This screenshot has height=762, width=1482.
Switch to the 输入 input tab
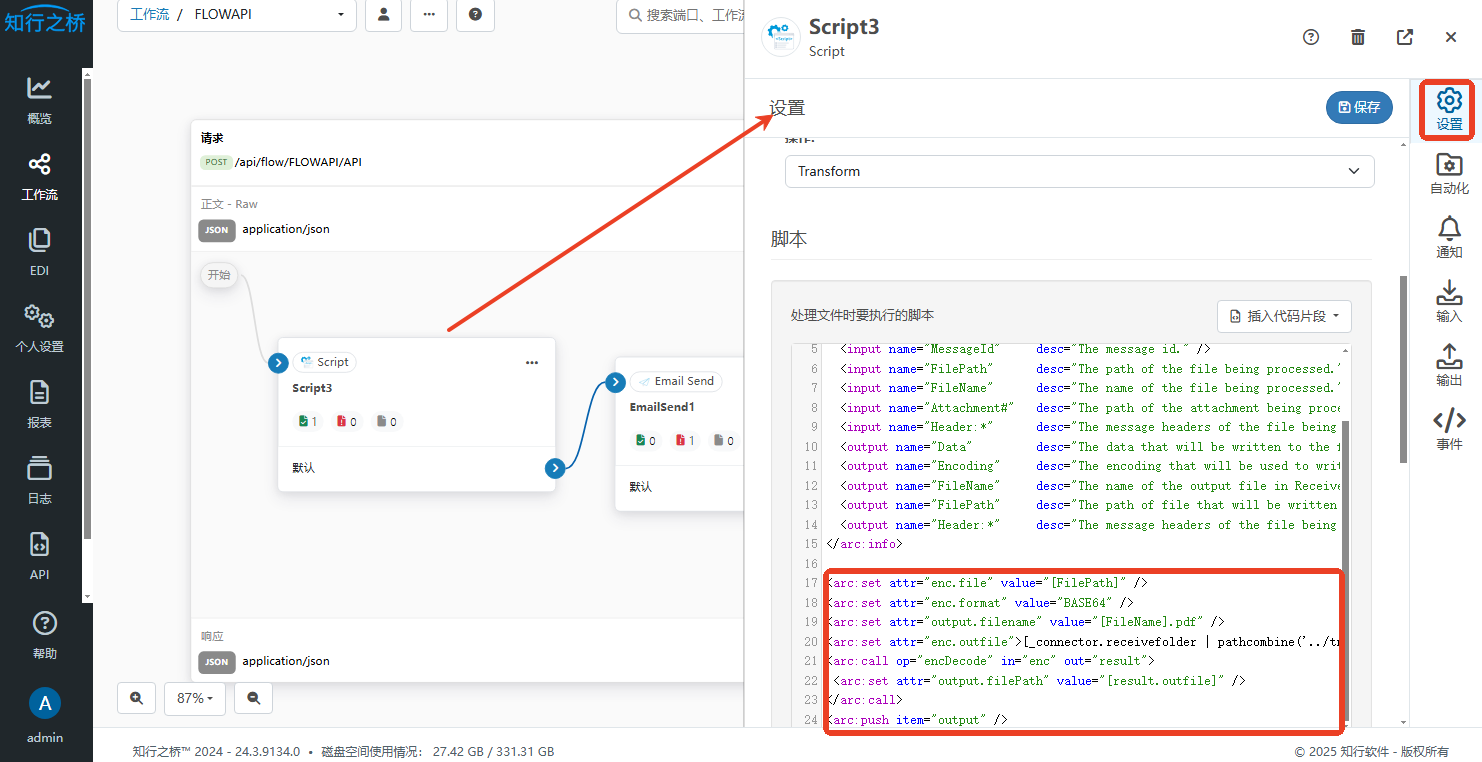pos(1449,302)
